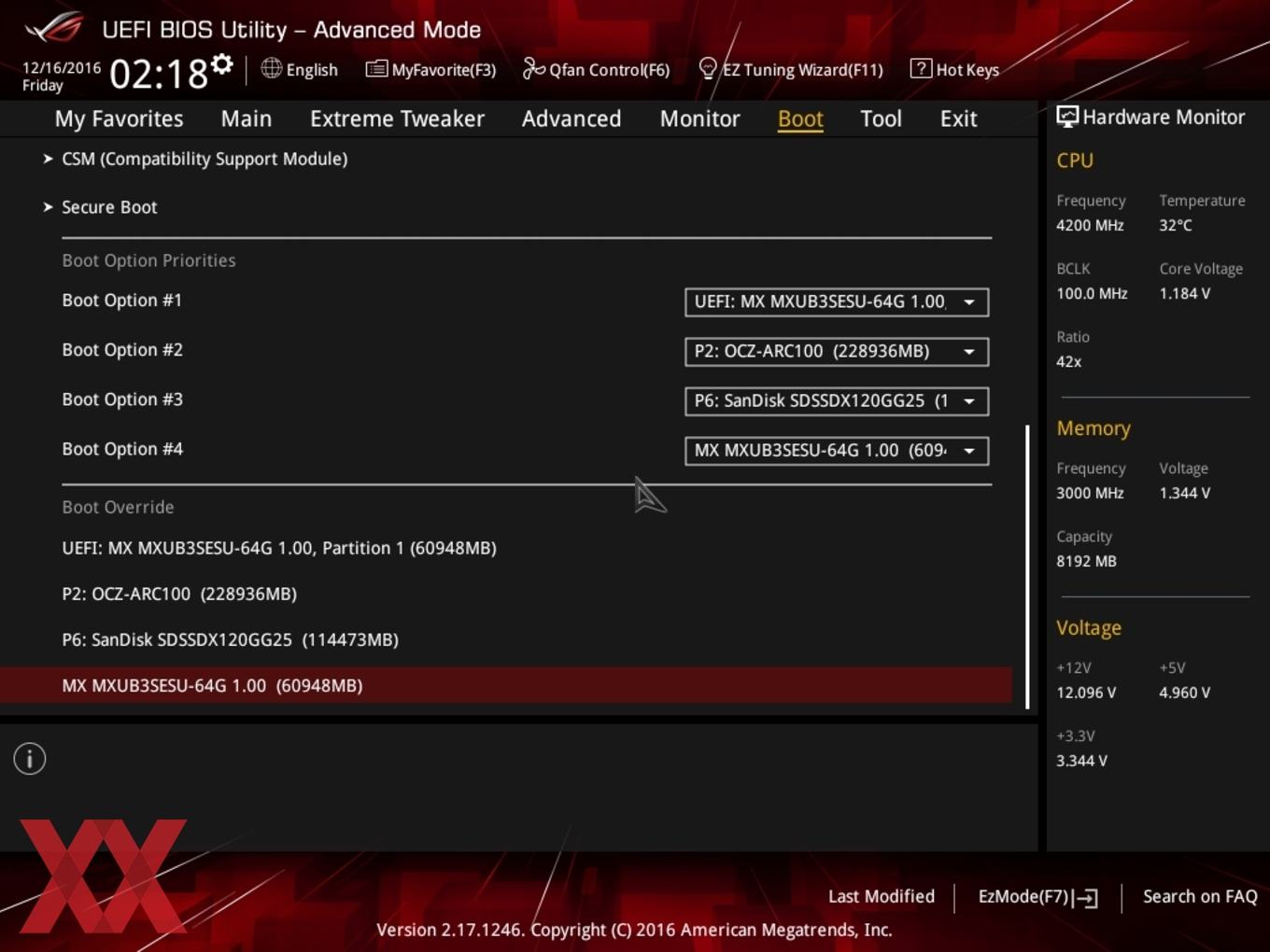1270x952 pixels.
Task: Boot override UEFI: MX MXUB3SESU-64G Partition 1
Action: pos(279,548)
